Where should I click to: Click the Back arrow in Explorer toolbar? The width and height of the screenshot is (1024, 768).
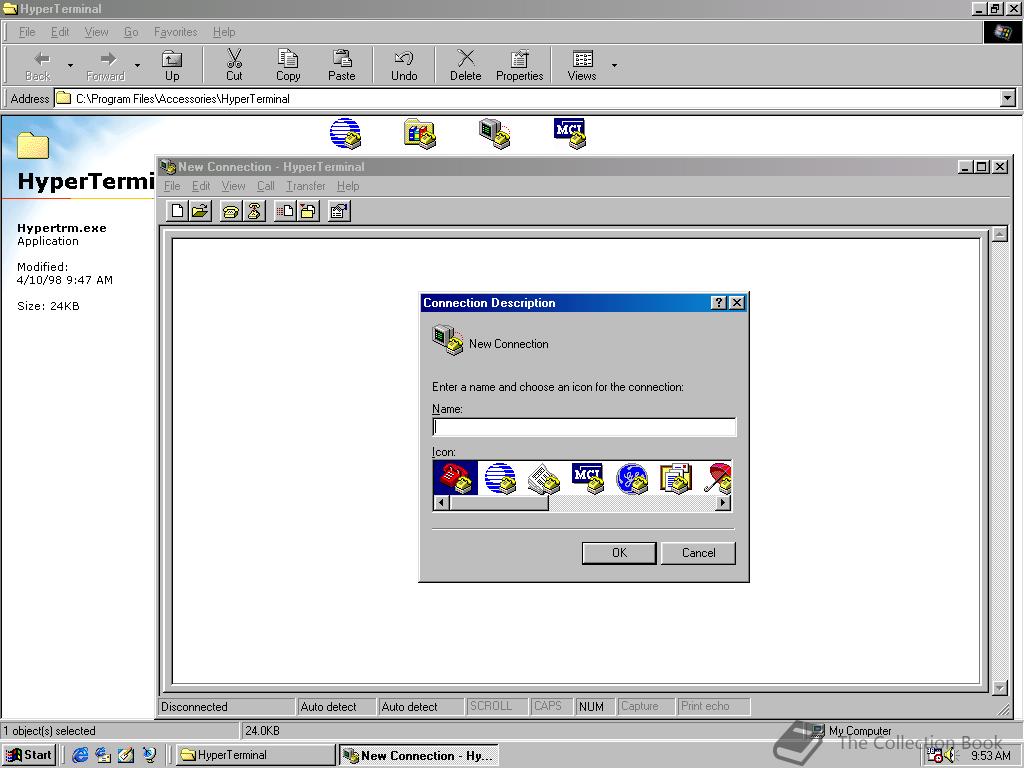point(39,65)
